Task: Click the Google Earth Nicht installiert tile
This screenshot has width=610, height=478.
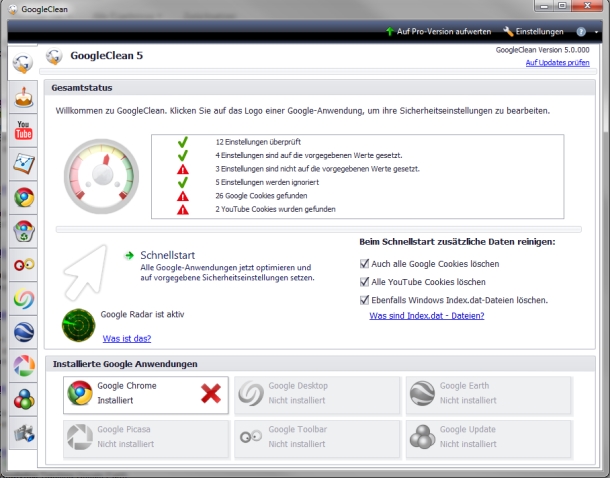Action: [x=489, y=395]
